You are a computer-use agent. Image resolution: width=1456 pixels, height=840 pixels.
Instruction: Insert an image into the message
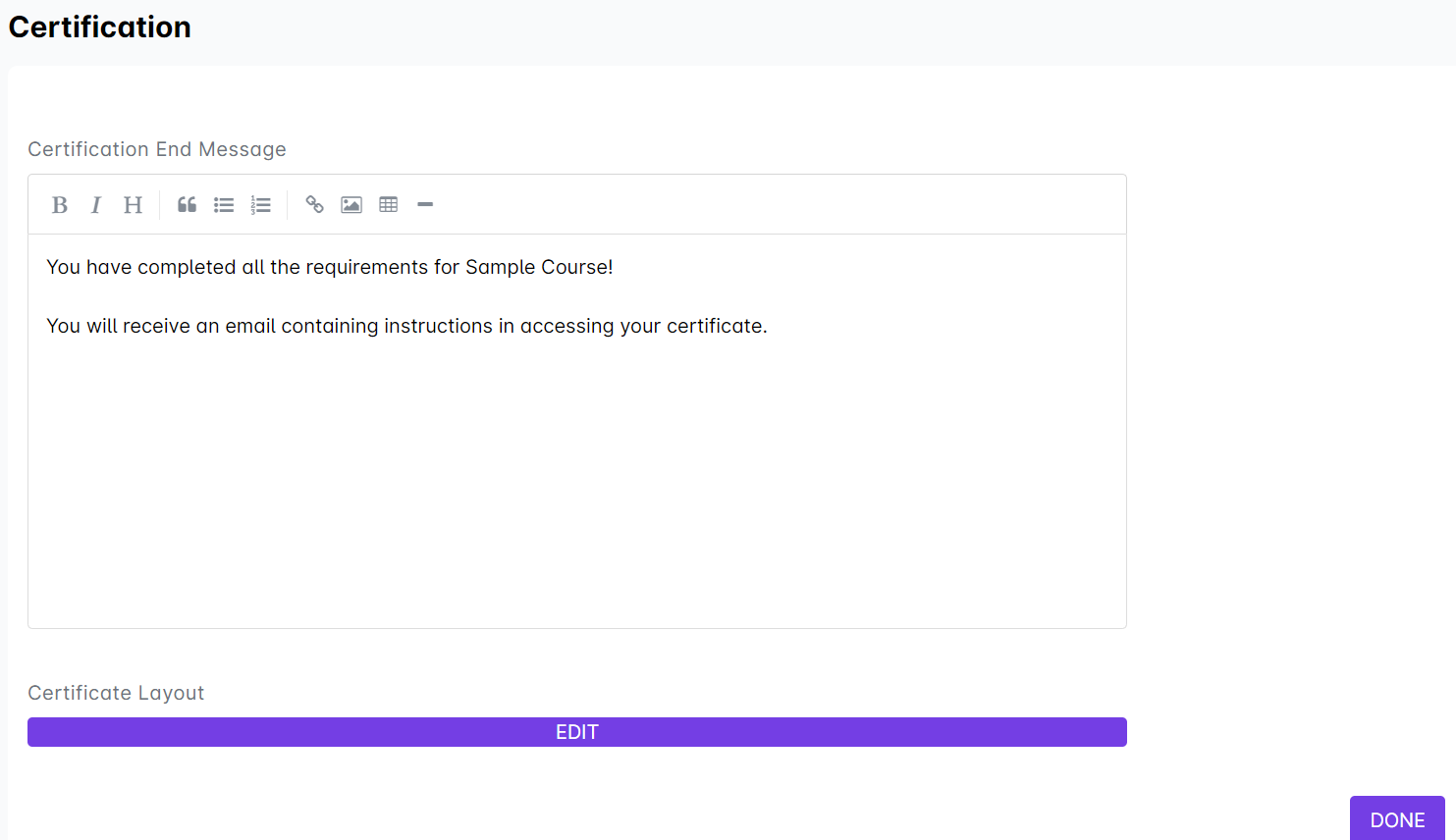point(351,205)
